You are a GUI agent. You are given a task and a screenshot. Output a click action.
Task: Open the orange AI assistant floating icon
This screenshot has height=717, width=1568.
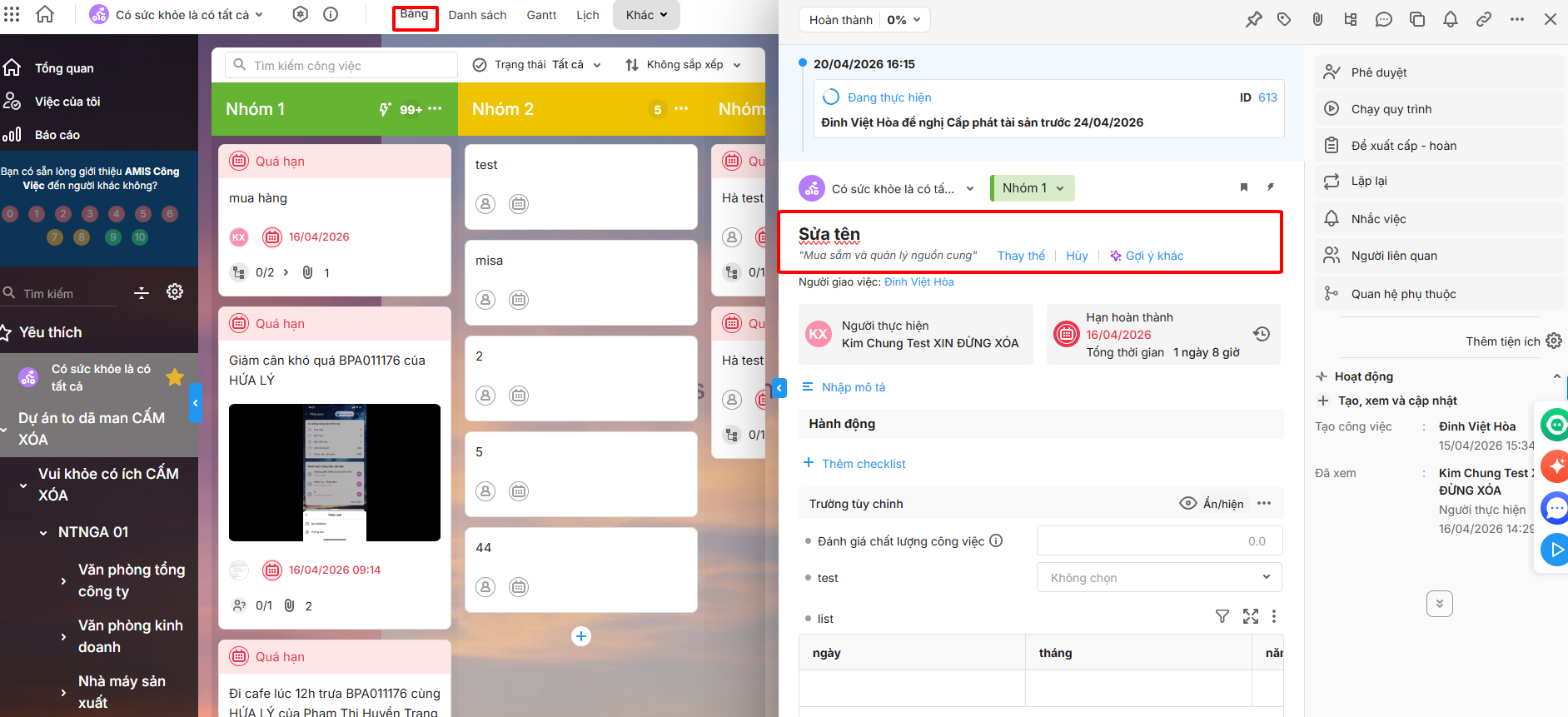1556,466
